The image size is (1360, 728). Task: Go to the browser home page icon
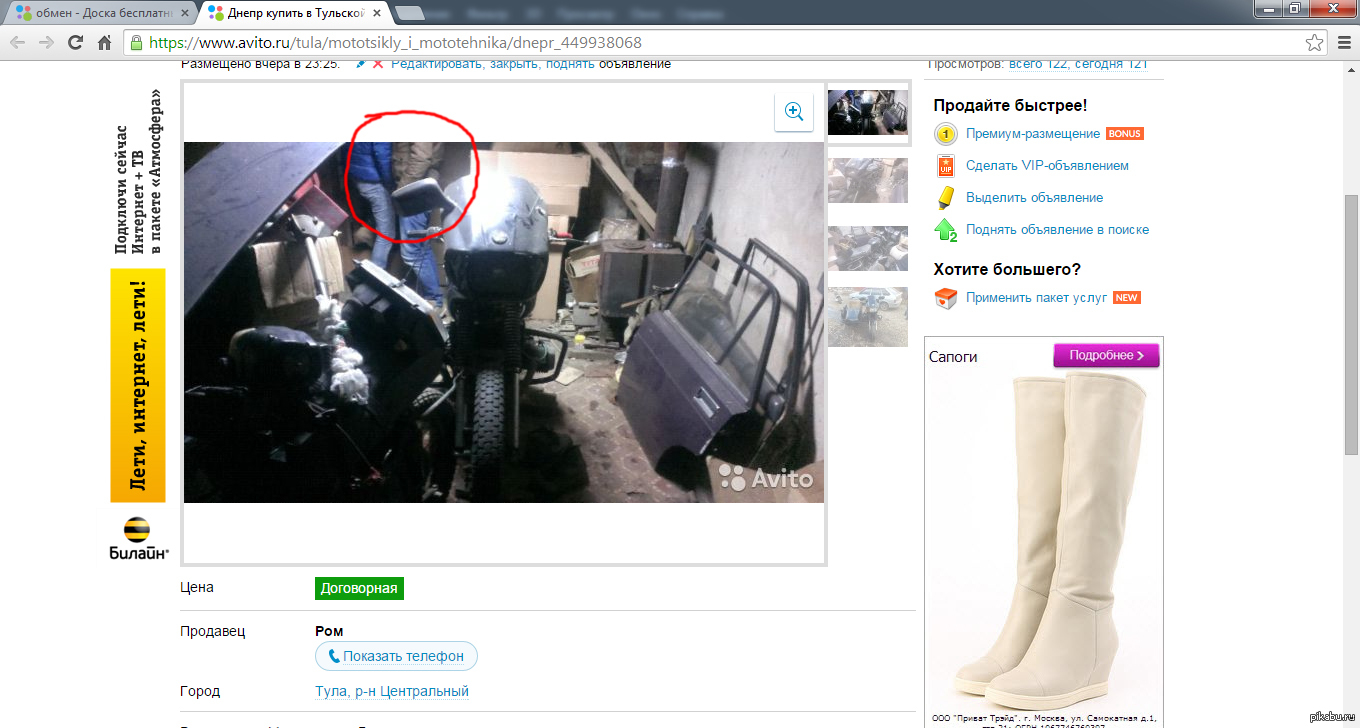click(x=104, y=43)
